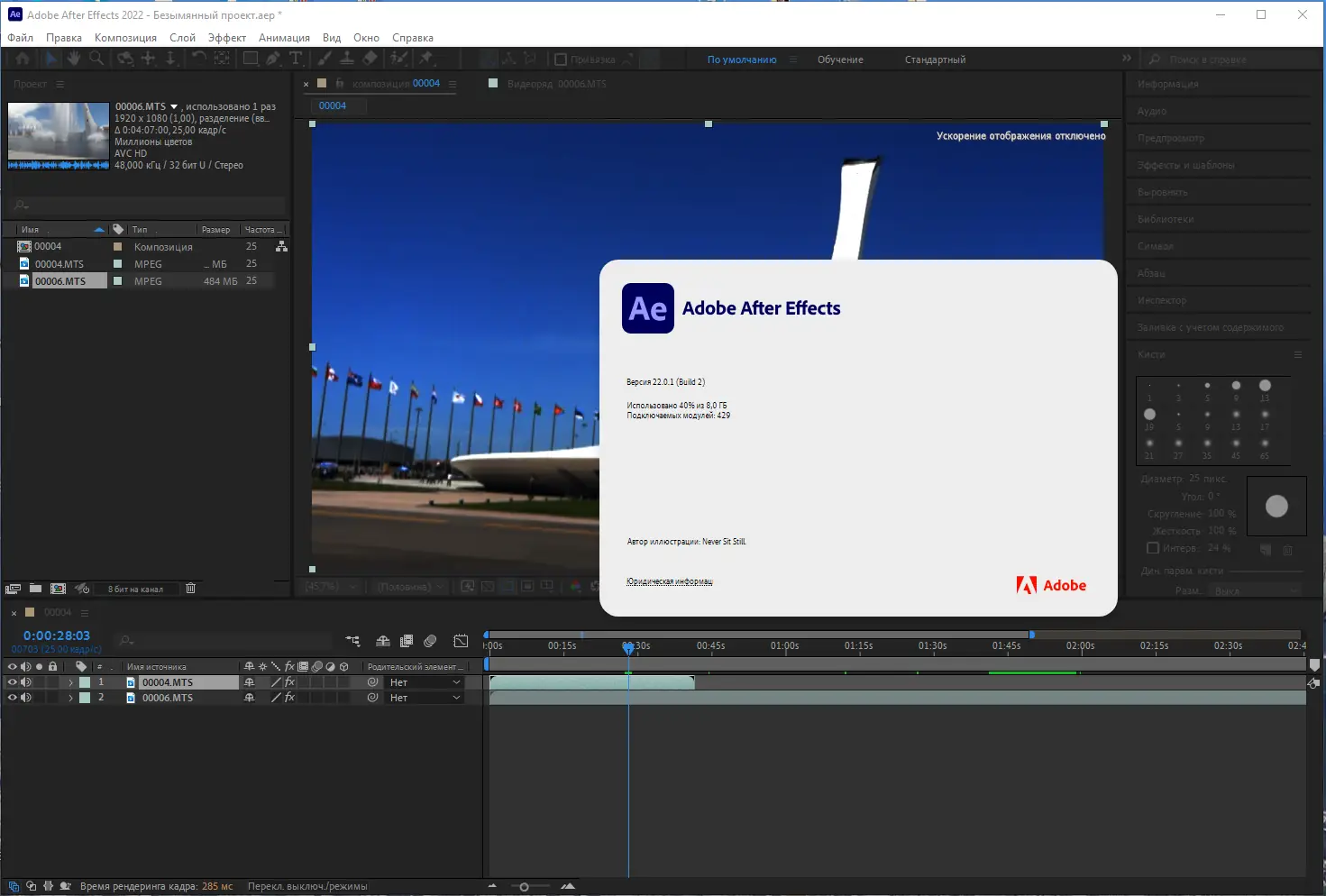The height and width of the screenshot is (896, 1326).
Task: Open the parent dropdown for layer 00004.MTS
Action: point(424,681)
